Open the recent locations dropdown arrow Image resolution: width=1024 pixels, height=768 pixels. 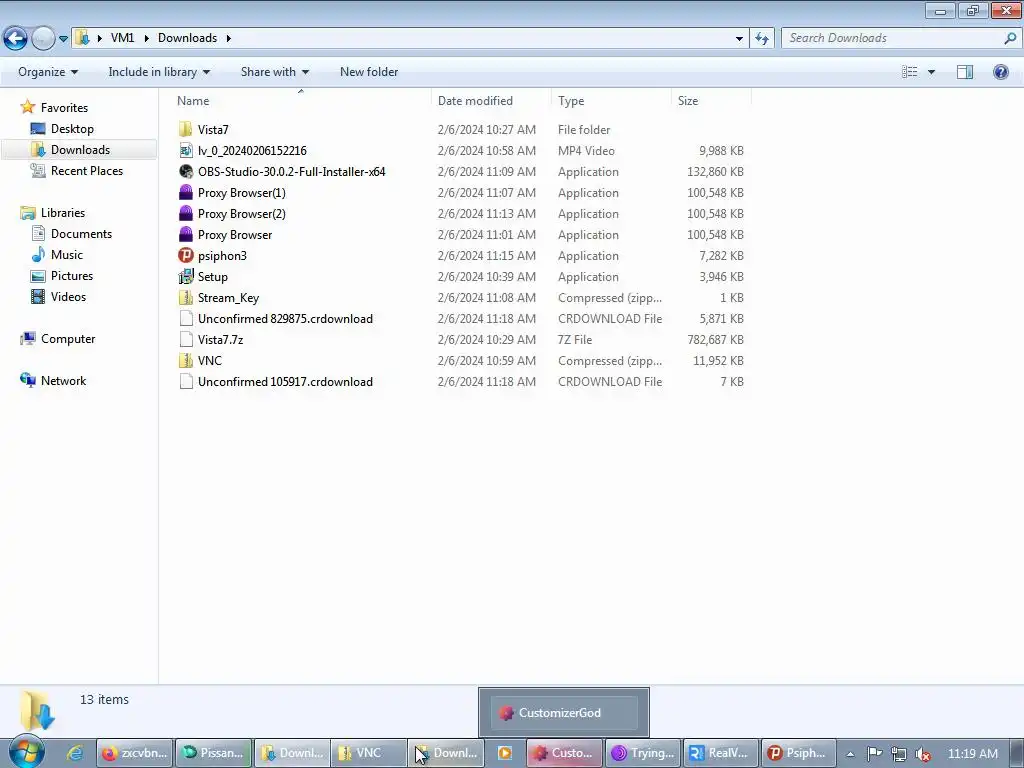click(x=63, y=39)
